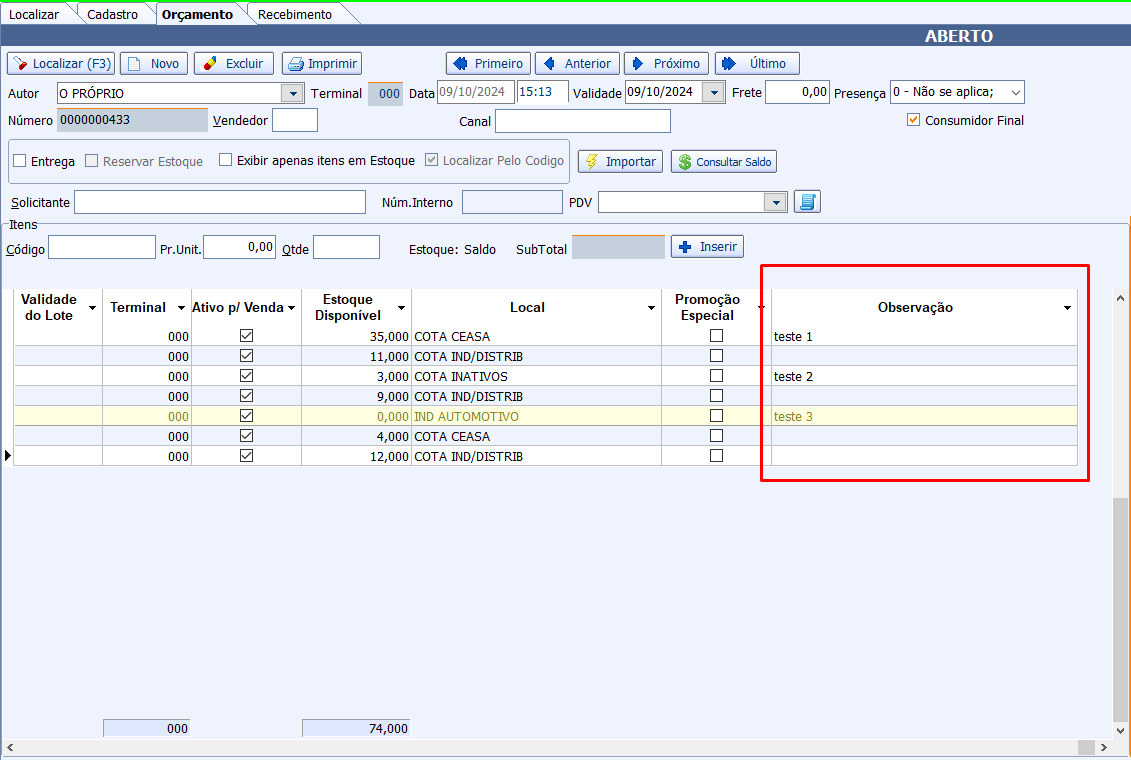Screen dimensions: 1131x760
Task: Click the blue notes icon beside PDV
Action: [x=806, y=202]
